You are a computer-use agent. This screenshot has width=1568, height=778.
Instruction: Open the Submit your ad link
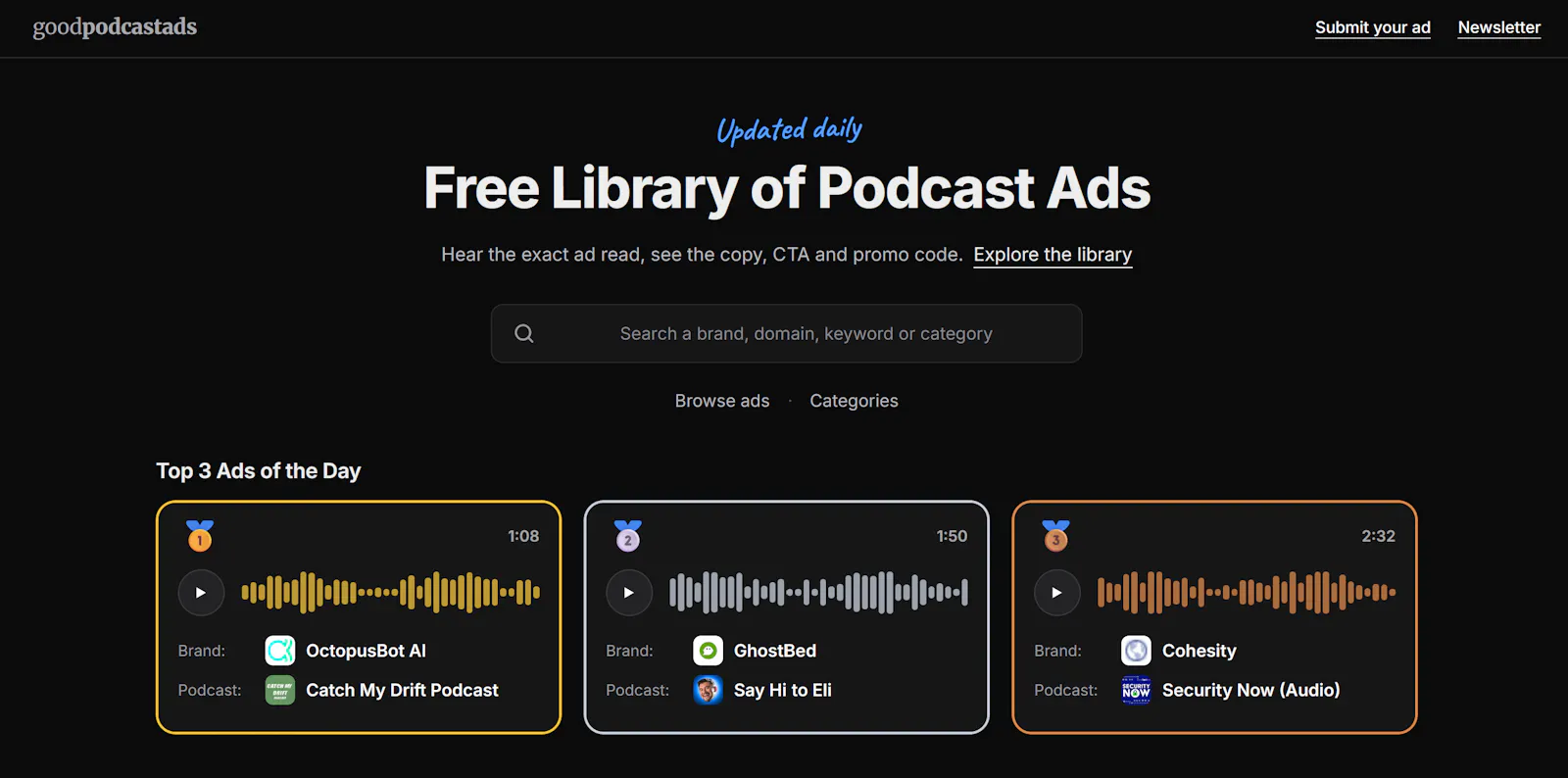1373,27
